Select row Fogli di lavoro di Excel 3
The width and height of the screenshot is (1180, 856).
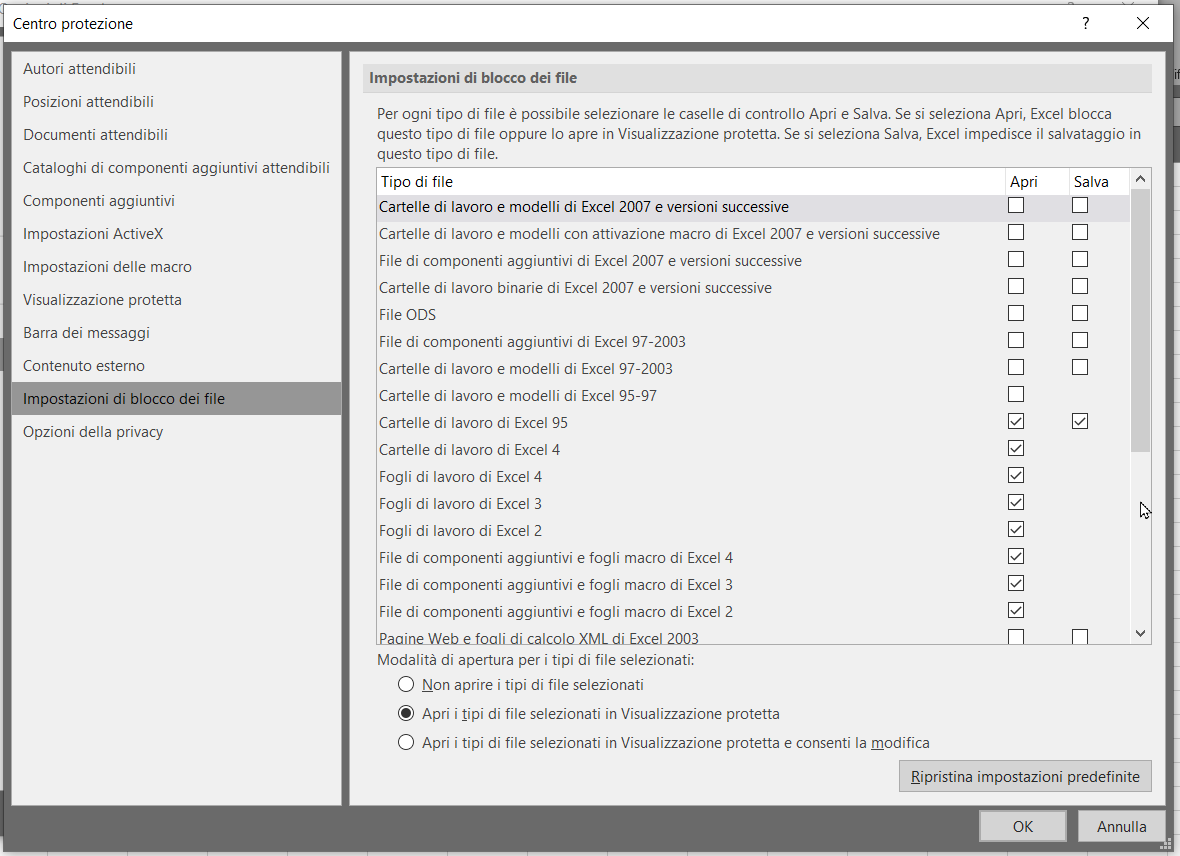pyautogui.click(x=753, y=504)
